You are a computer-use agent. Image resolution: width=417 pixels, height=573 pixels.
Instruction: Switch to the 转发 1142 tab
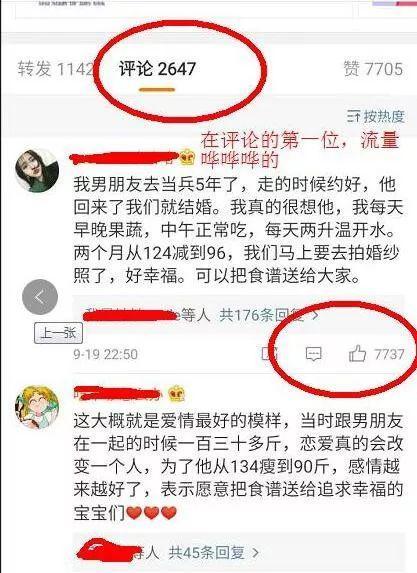pyautogui.click(x=55, y=69)
